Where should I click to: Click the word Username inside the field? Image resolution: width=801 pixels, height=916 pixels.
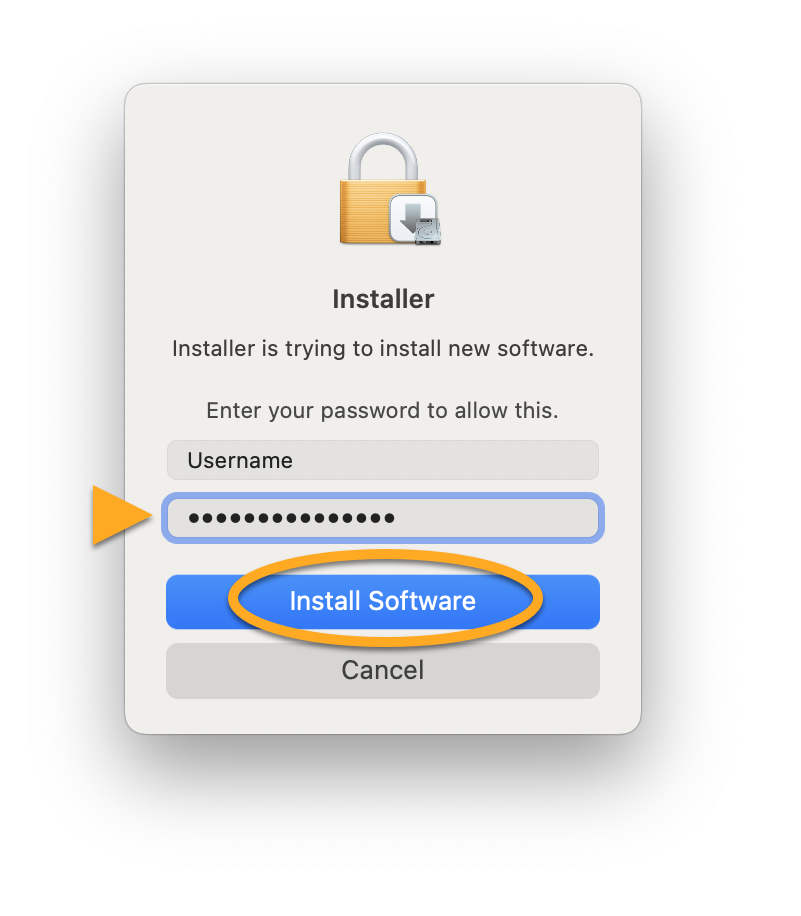240,461
